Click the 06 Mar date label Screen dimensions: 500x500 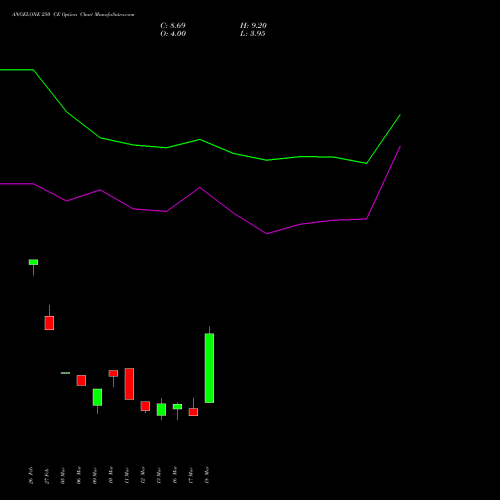click(x=79, y=475)
